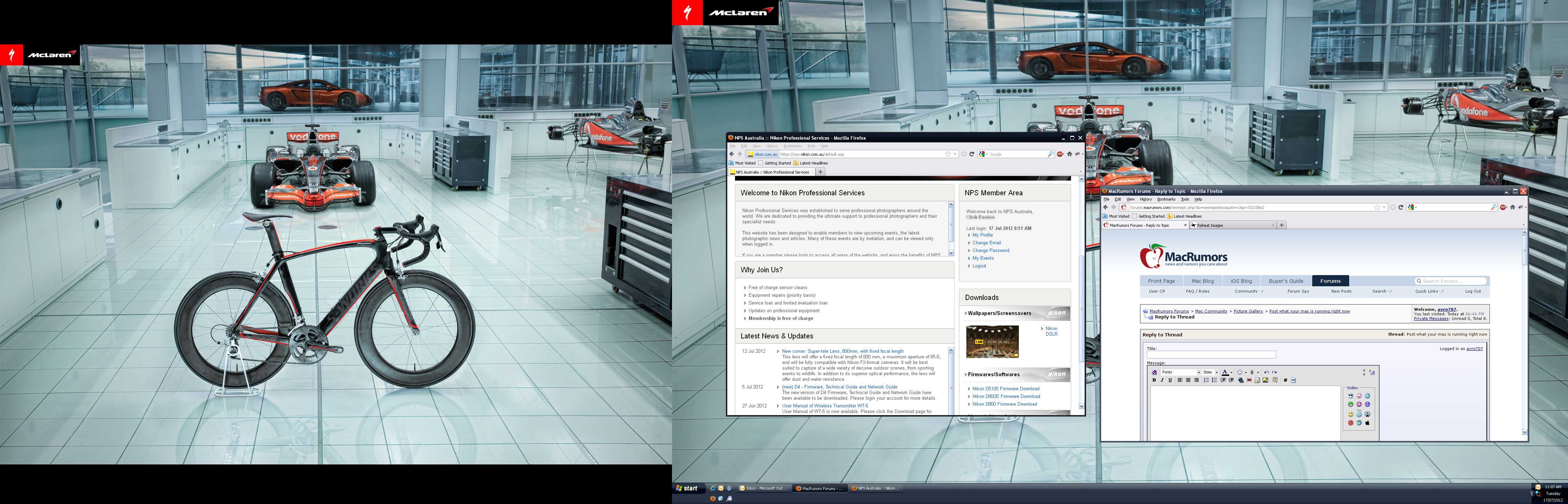The image size is (1568, 504).
Task: Expand the Community menu on MacRumors
Action: pos(1248,292)
